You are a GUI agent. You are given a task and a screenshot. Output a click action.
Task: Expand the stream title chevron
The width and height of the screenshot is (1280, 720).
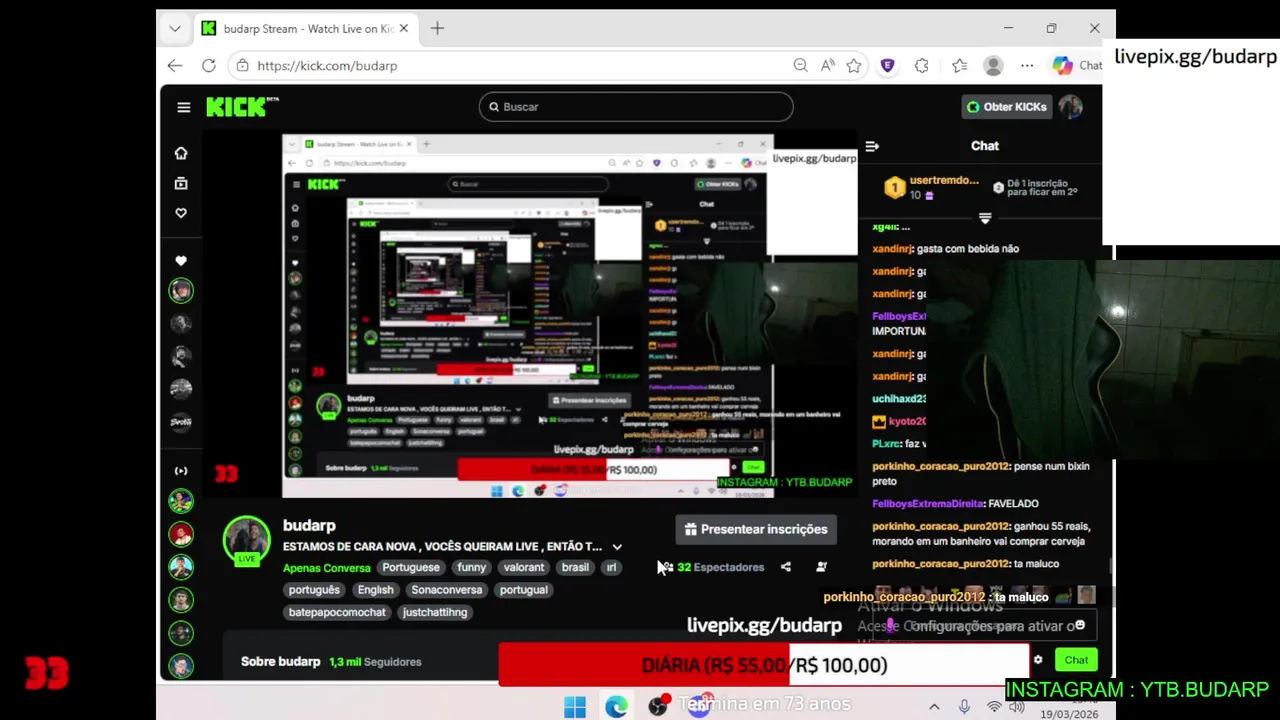(x=617, y=547)
